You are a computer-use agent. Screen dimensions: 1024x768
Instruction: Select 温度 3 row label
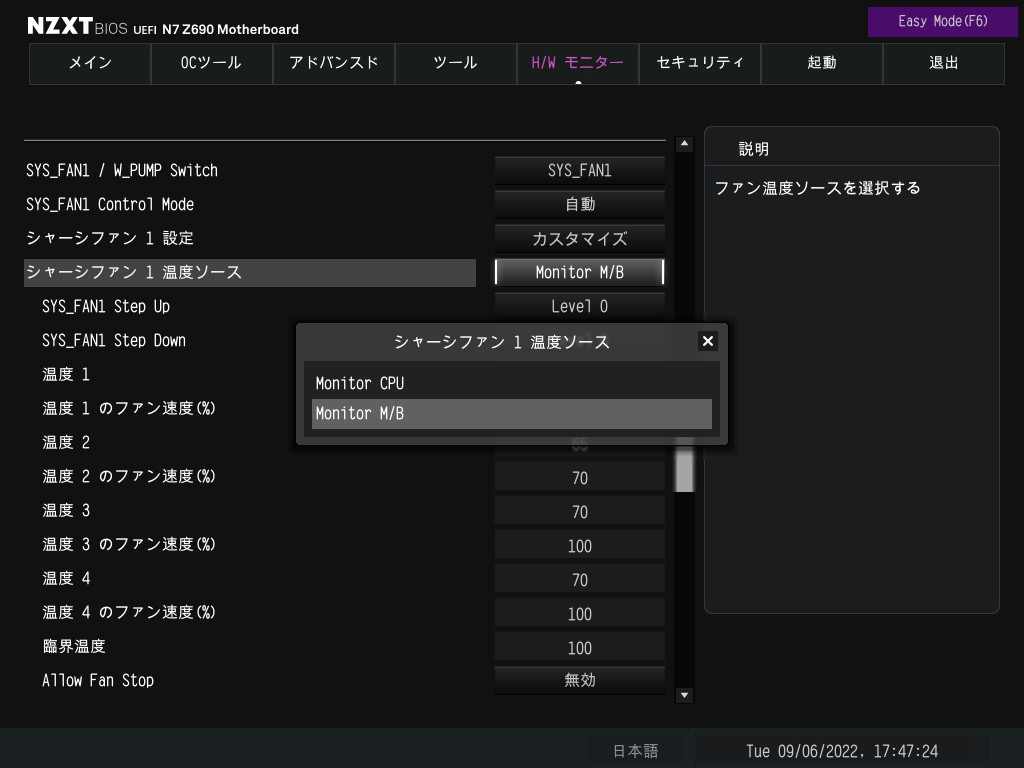66,510
